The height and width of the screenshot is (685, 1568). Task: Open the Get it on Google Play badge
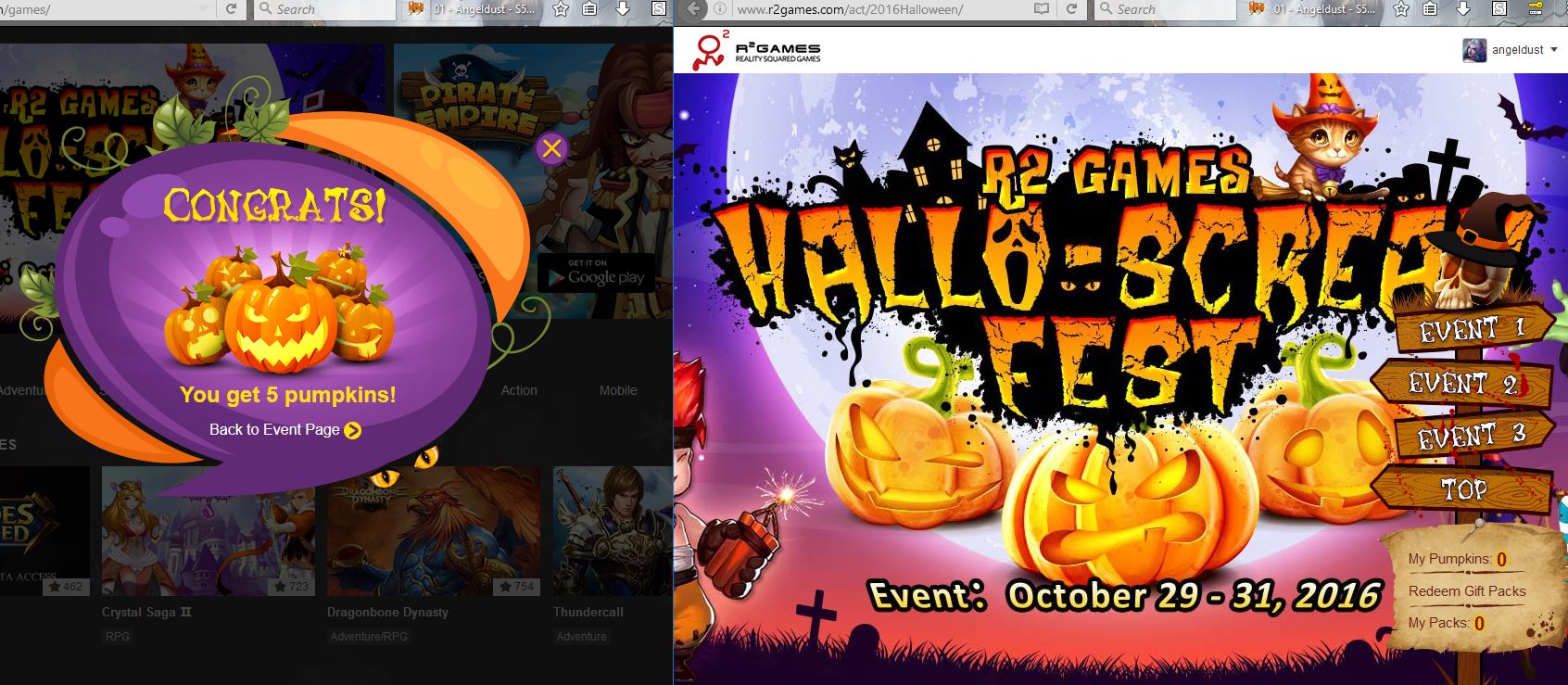coord(596,273)
